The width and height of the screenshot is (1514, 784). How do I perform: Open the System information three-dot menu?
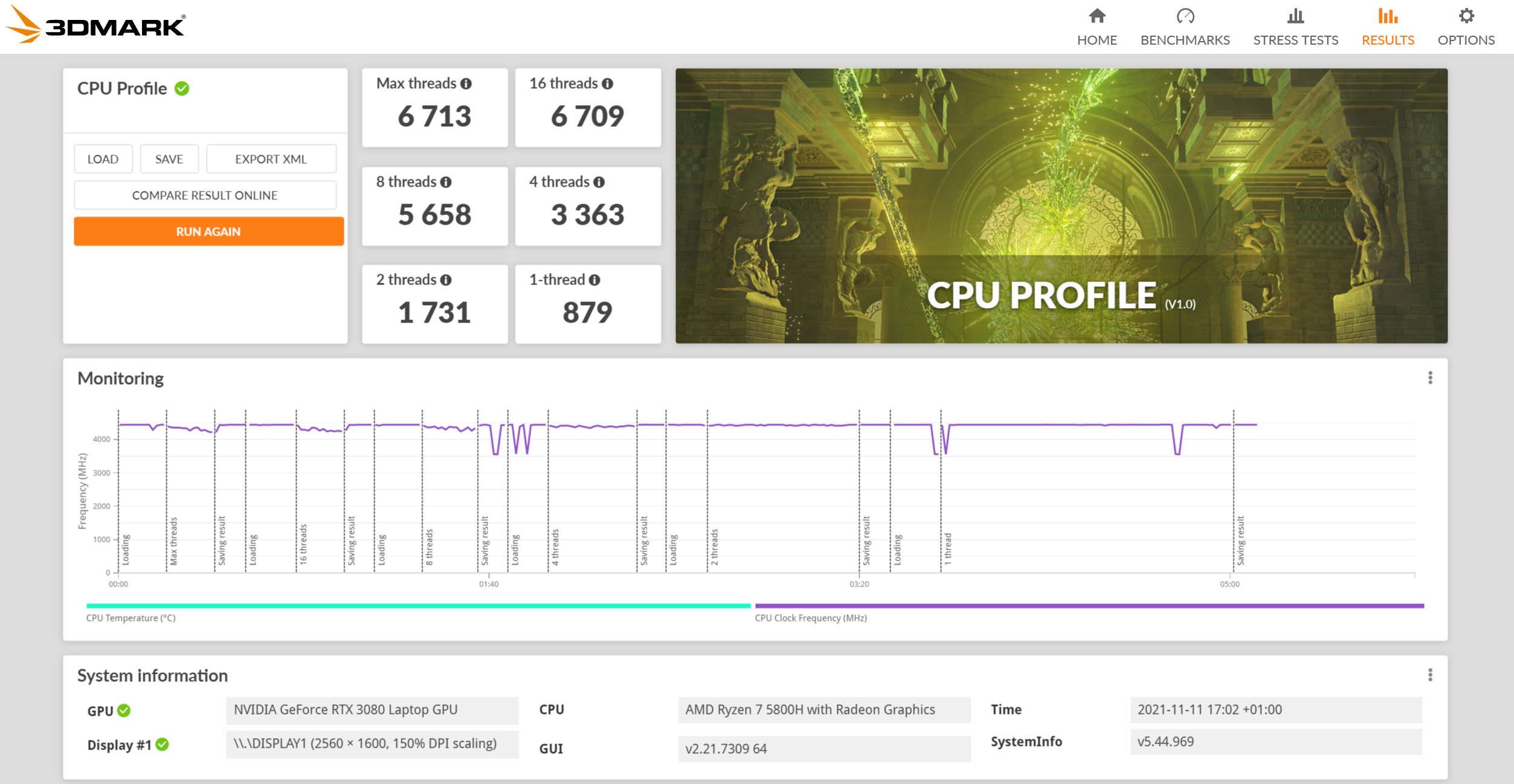[1429, 675]
